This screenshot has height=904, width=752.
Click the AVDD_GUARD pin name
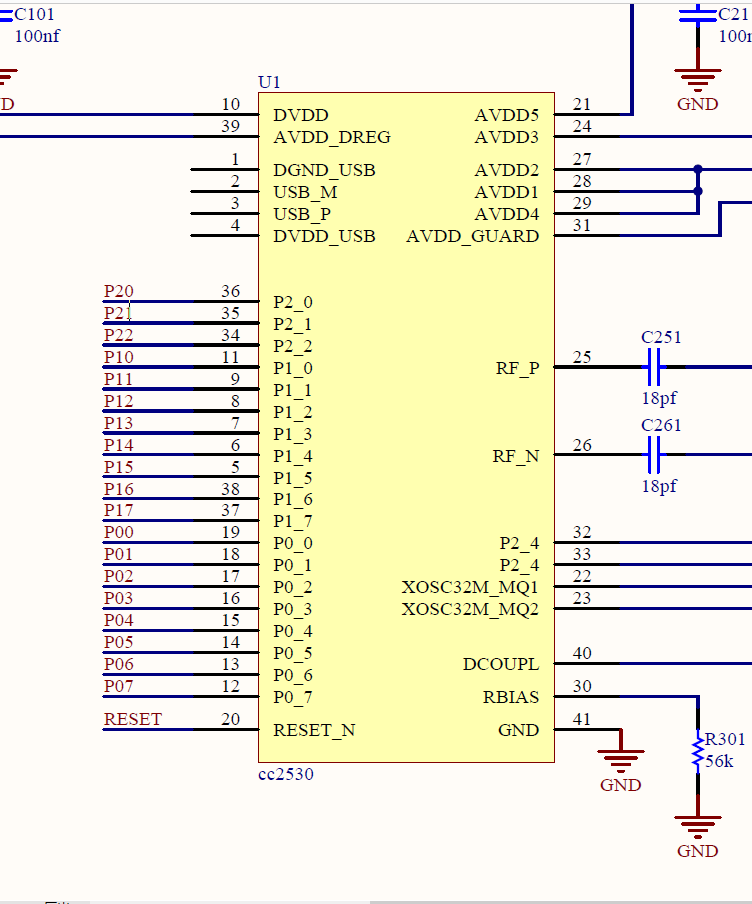(473, 236)
